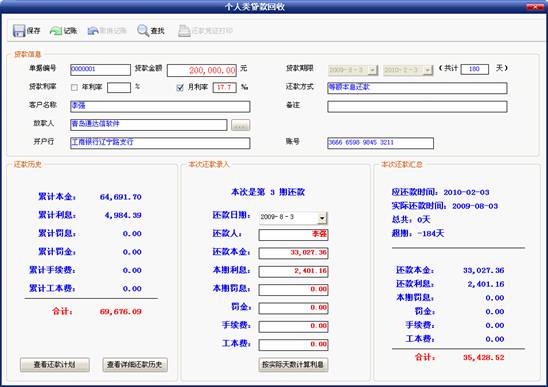Focus the 单据编号 field showing 0000001
The height and width of the screenshot is (387, 548).
coord(100,70)
